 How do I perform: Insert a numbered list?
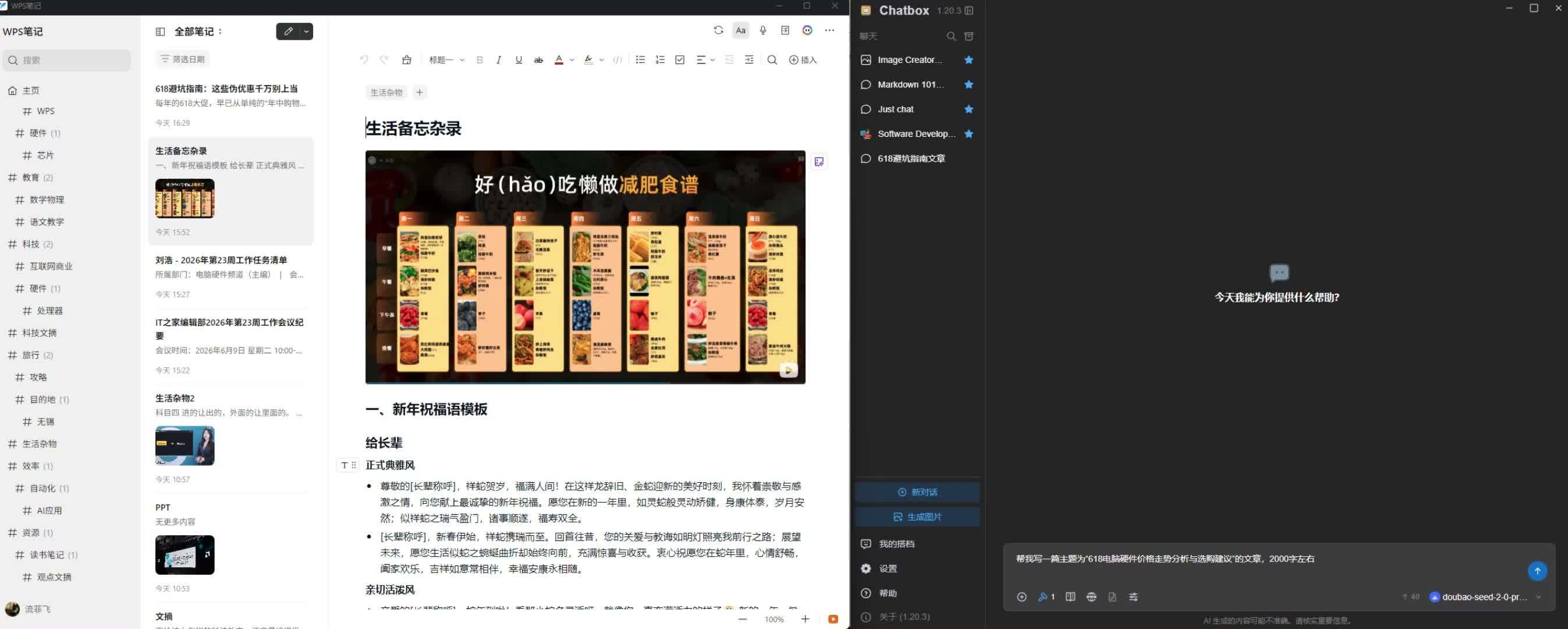[660, 59]
